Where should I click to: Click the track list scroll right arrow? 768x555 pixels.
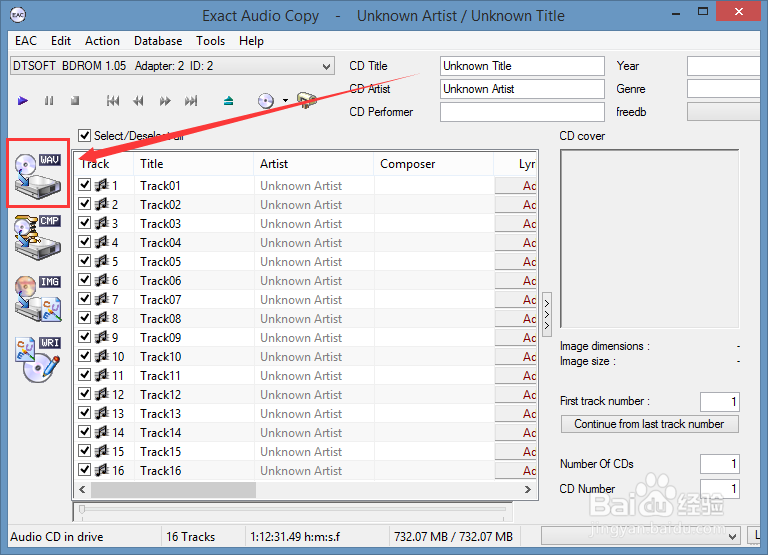[x=528, y=489]
